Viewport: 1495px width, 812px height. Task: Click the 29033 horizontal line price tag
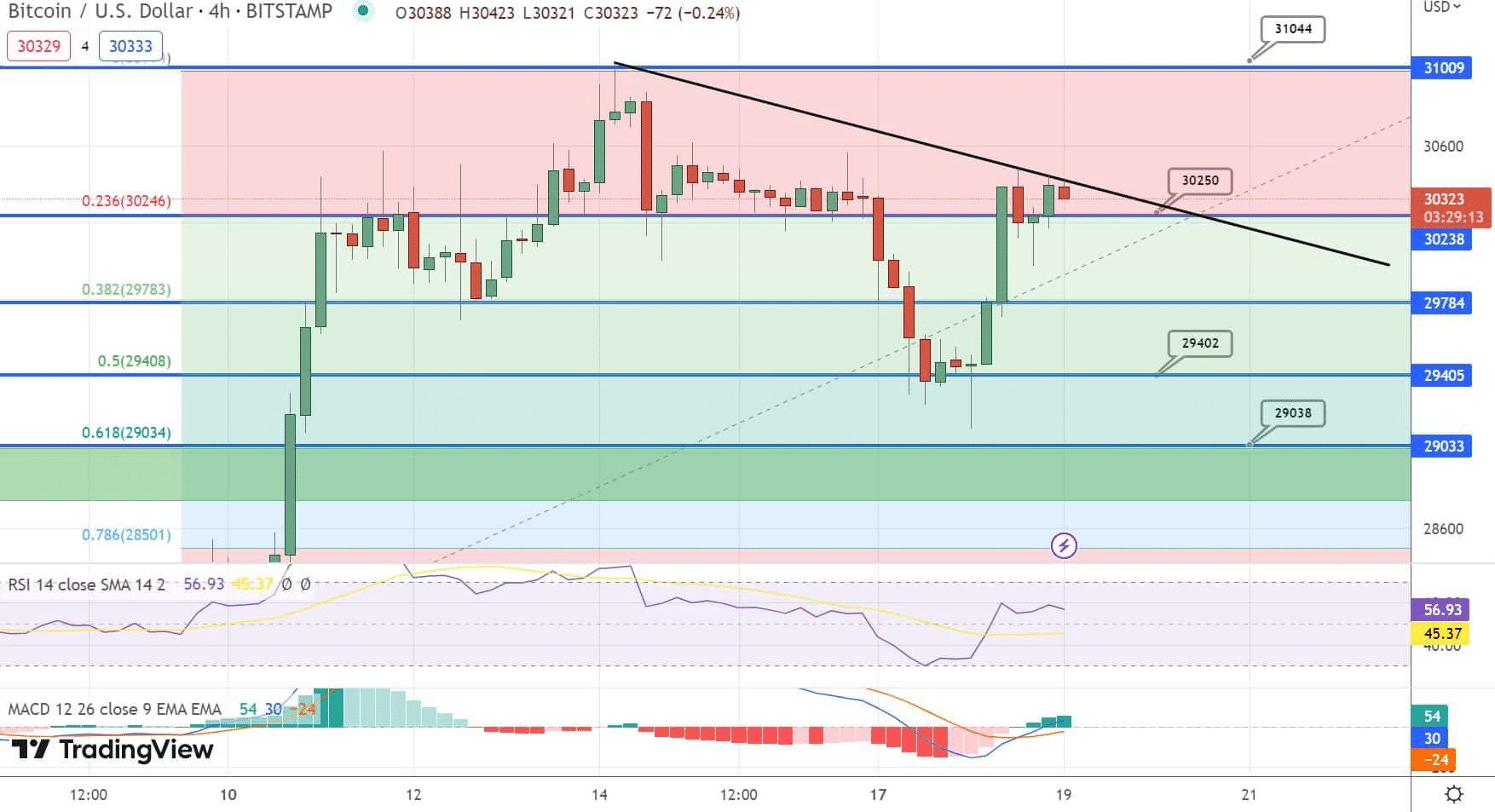(x=1443, y=446)
